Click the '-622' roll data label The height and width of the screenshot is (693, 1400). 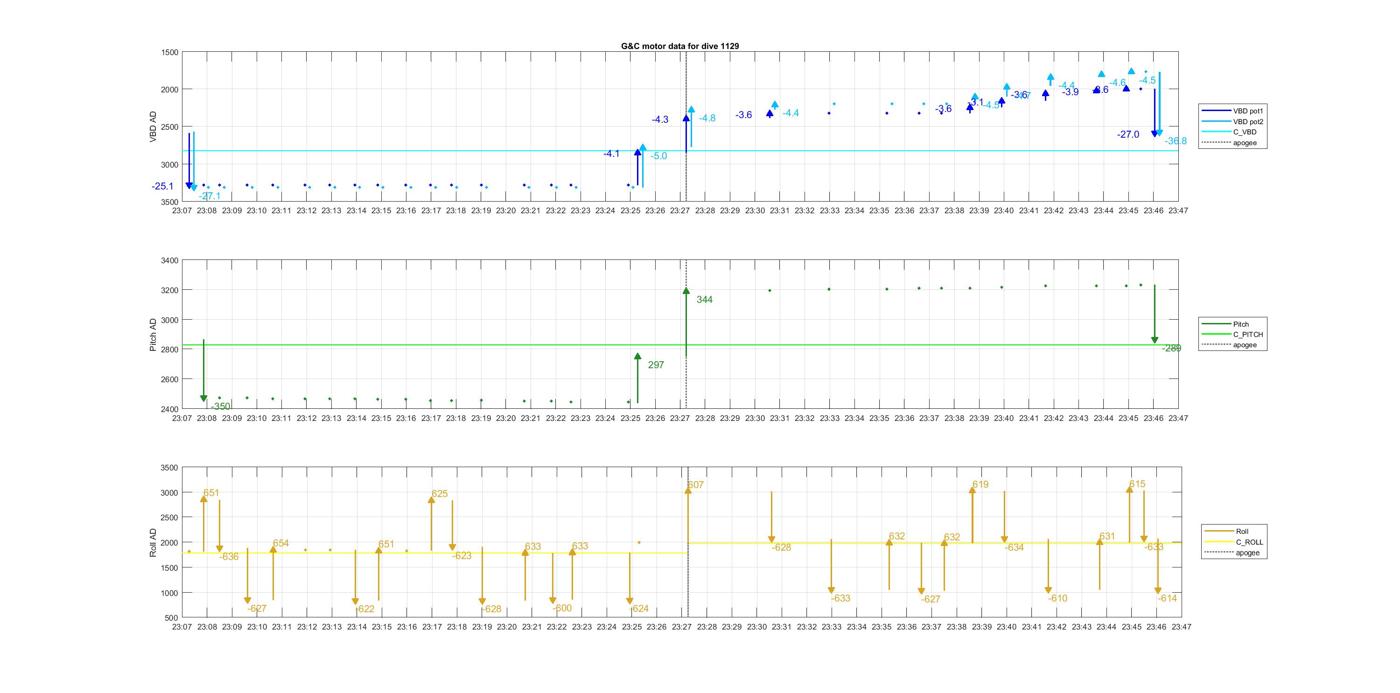pos(365,609)
